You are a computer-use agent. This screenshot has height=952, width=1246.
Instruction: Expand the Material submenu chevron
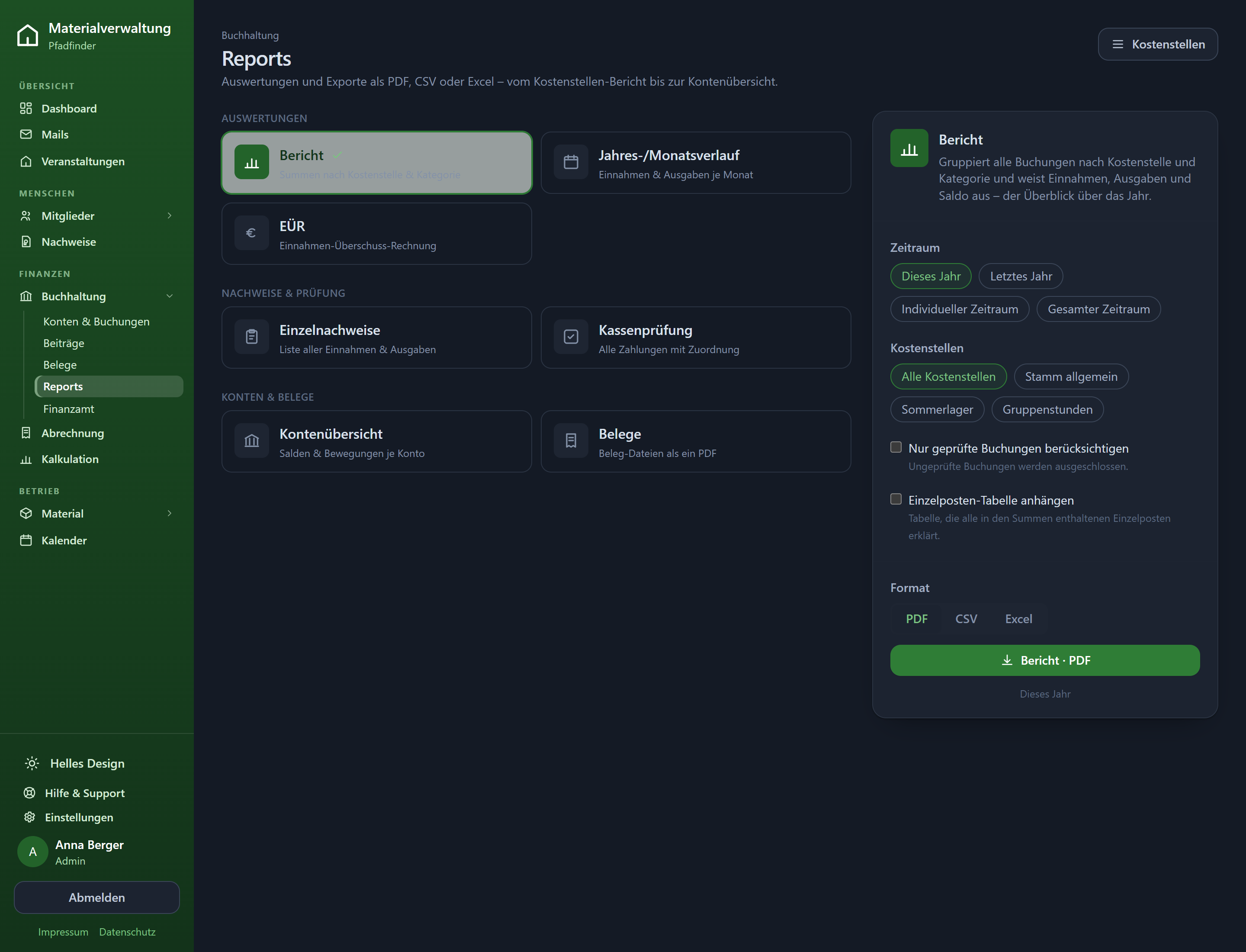[170, 513]
